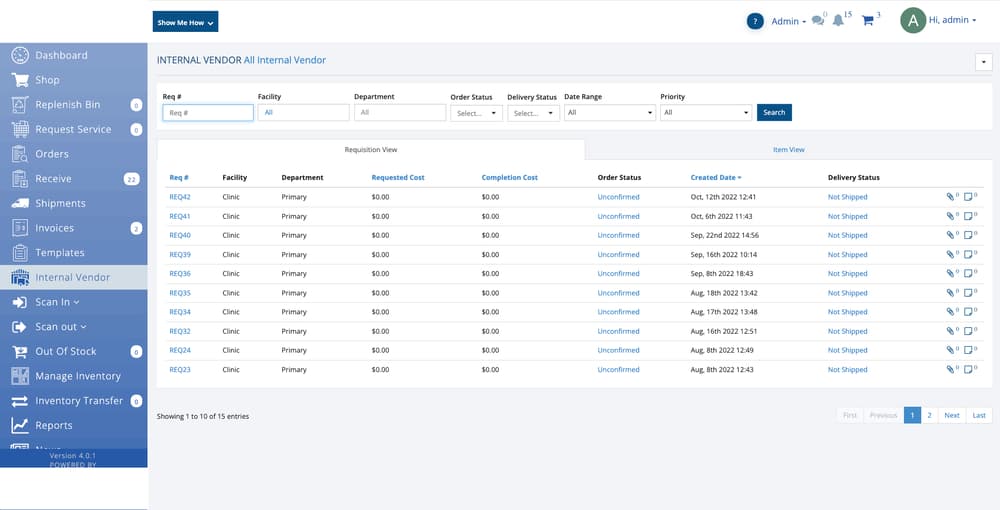Click Not Shipped status for REQ40
The height and width of the screenshot is (510, 1000).
point(848,235)
